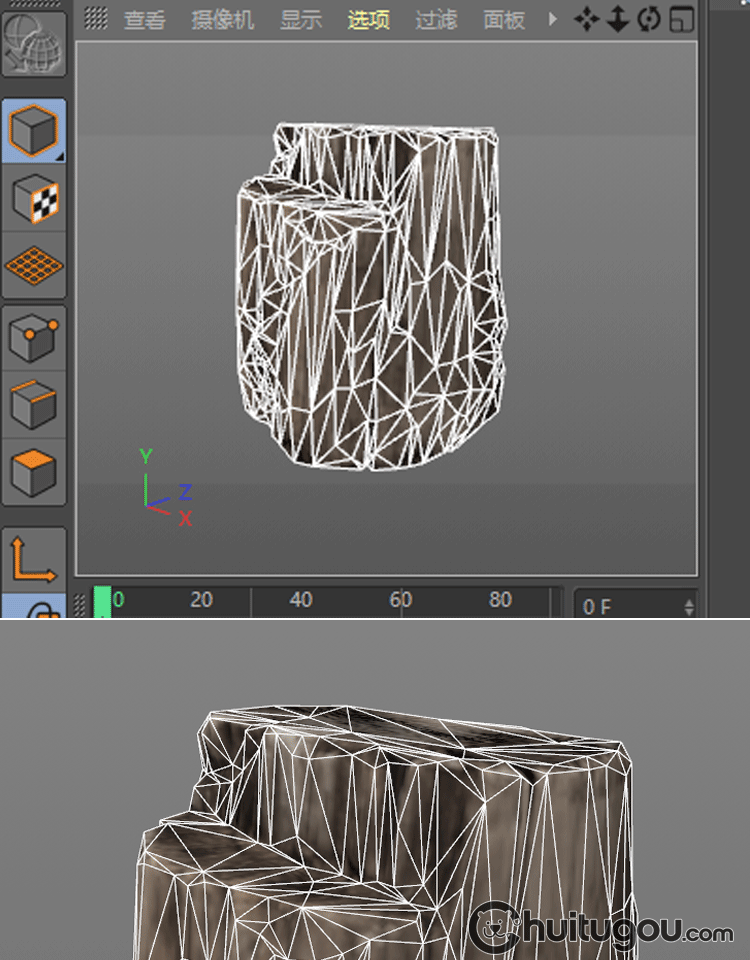This screenshot has height=960, width=750.
Task: Open the 显示 menu
Action: (x=301, y=20)
